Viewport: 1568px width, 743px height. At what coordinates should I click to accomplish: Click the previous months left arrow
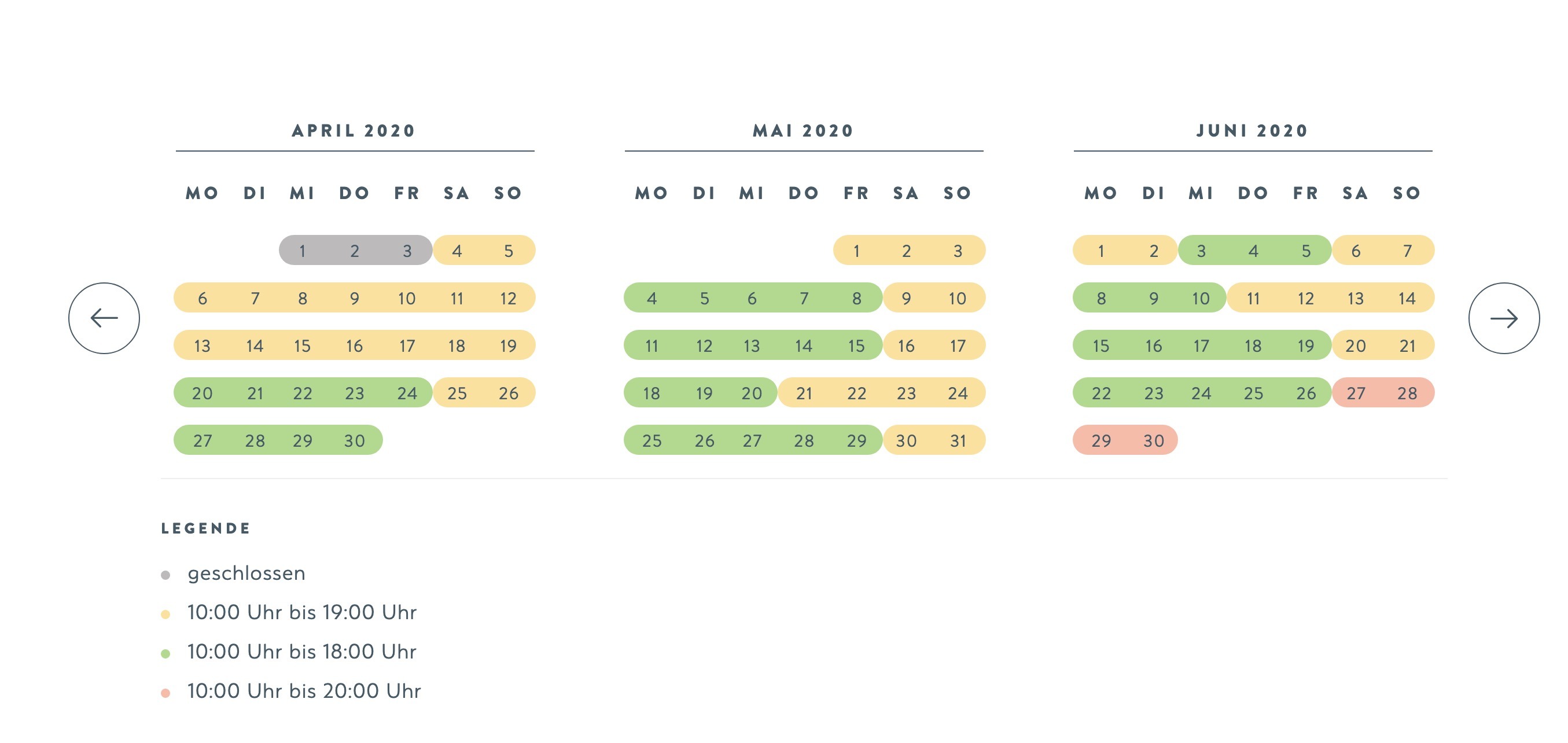click(104, 318)
